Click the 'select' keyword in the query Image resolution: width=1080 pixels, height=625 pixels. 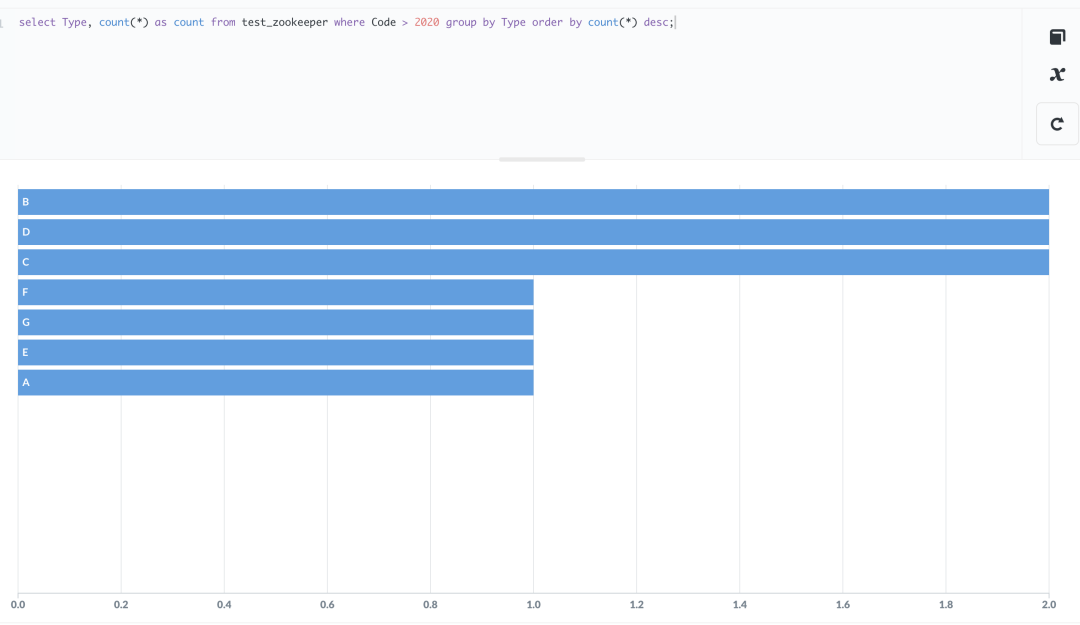37,23
